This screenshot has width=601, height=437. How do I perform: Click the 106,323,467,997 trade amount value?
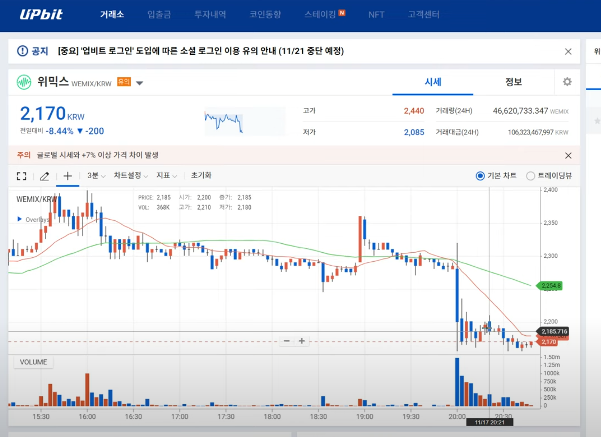(530, 132)
